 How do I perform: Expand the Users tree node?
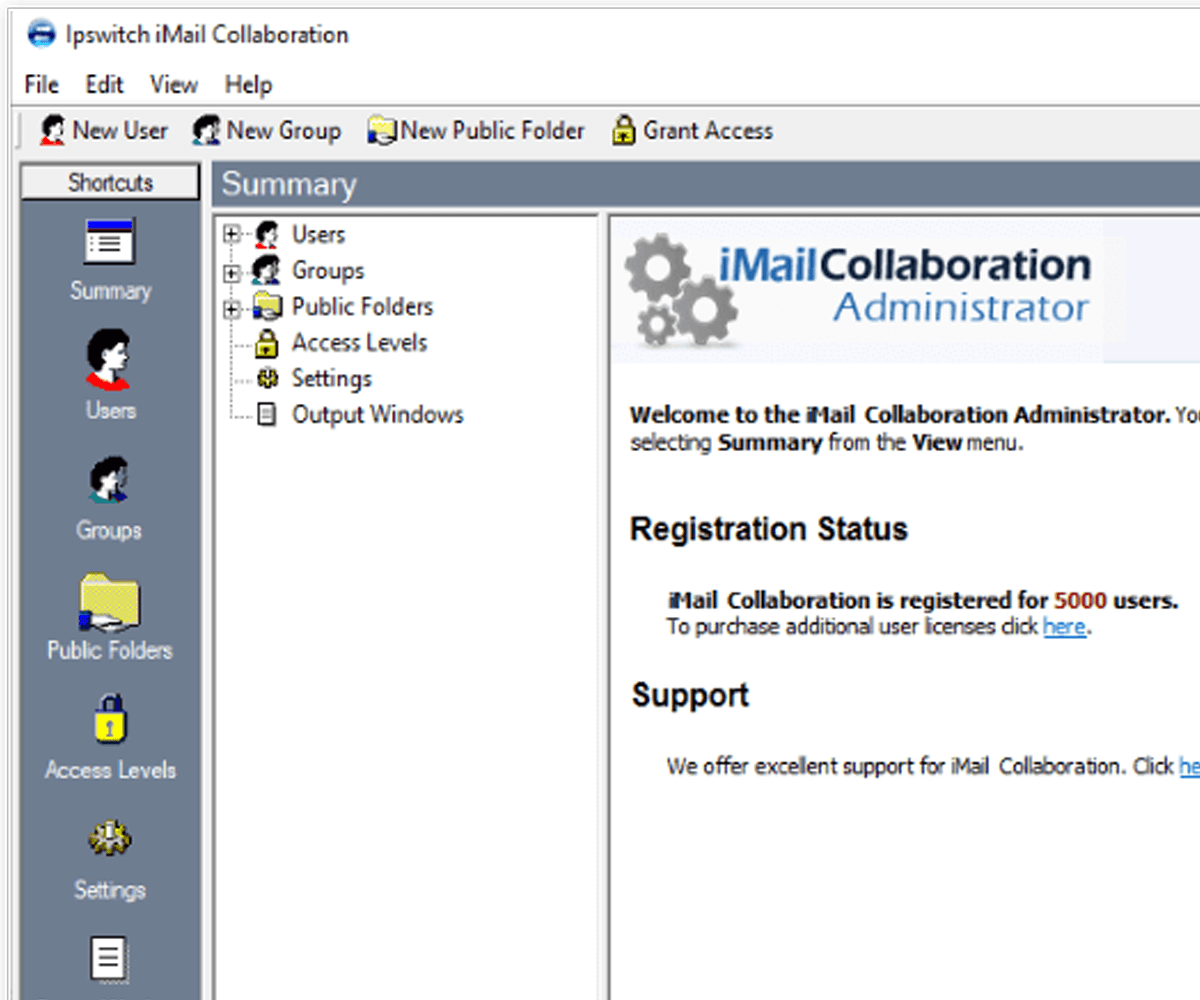(x=232, y=235)
